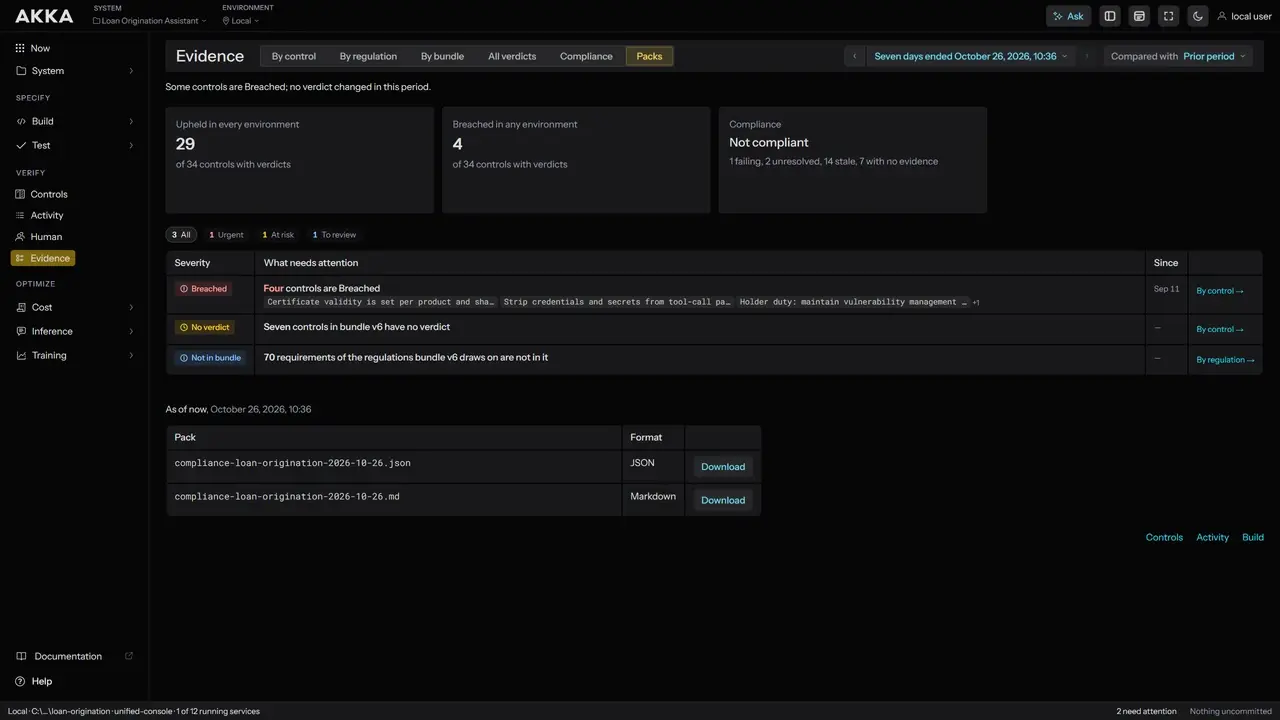This screenshot has height=720, width=1280.
Task: Click the AKKA logo
Action: point(44,16)
